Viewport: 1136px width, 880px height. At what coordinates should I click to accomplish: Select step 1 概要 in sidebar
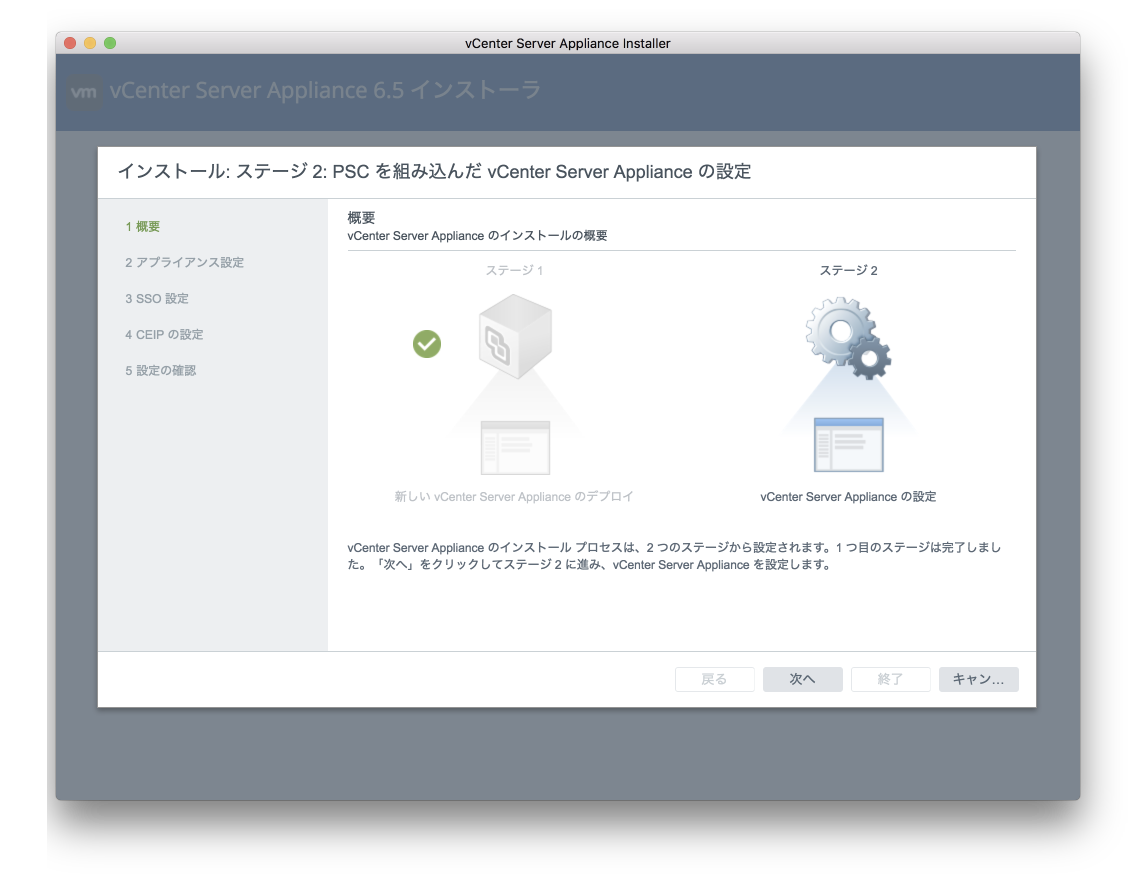[142, 227]
